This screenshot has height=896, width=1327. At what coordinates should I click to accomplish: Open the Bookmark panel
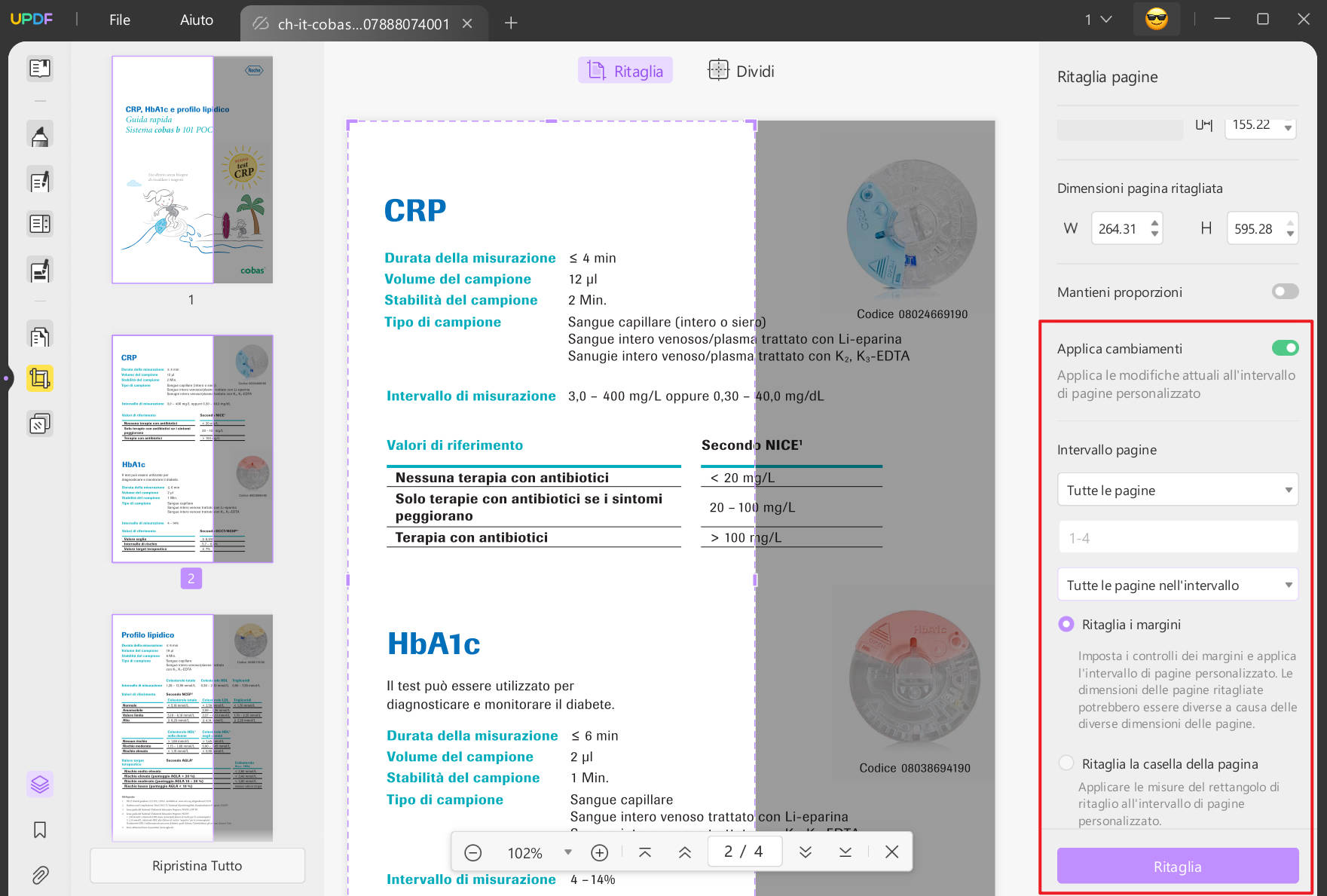pos(39,830)
